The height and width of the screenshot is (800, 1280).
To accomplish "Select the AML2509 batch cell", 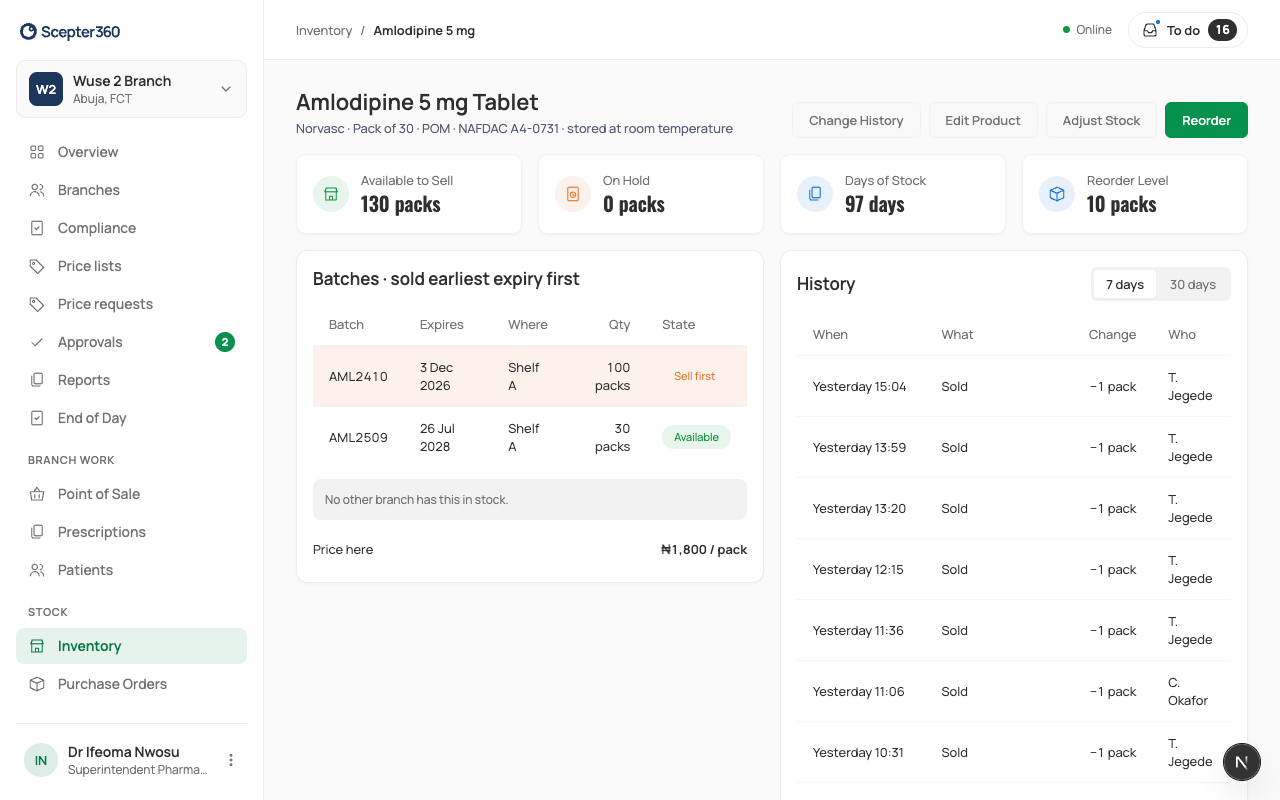I will pyautogui.click(x=358, y=437).
